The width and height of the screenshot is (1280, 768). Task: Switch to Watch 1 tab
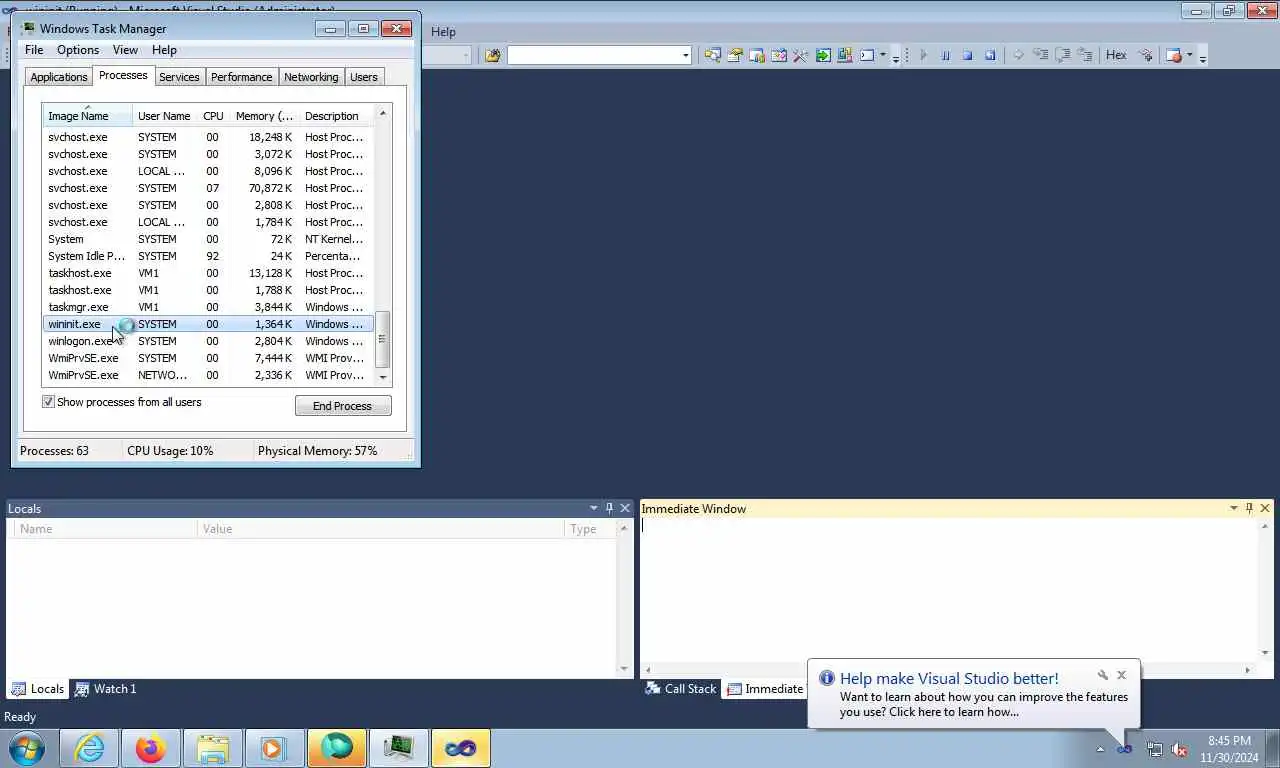pyautogui.click(x=106, y=689)
